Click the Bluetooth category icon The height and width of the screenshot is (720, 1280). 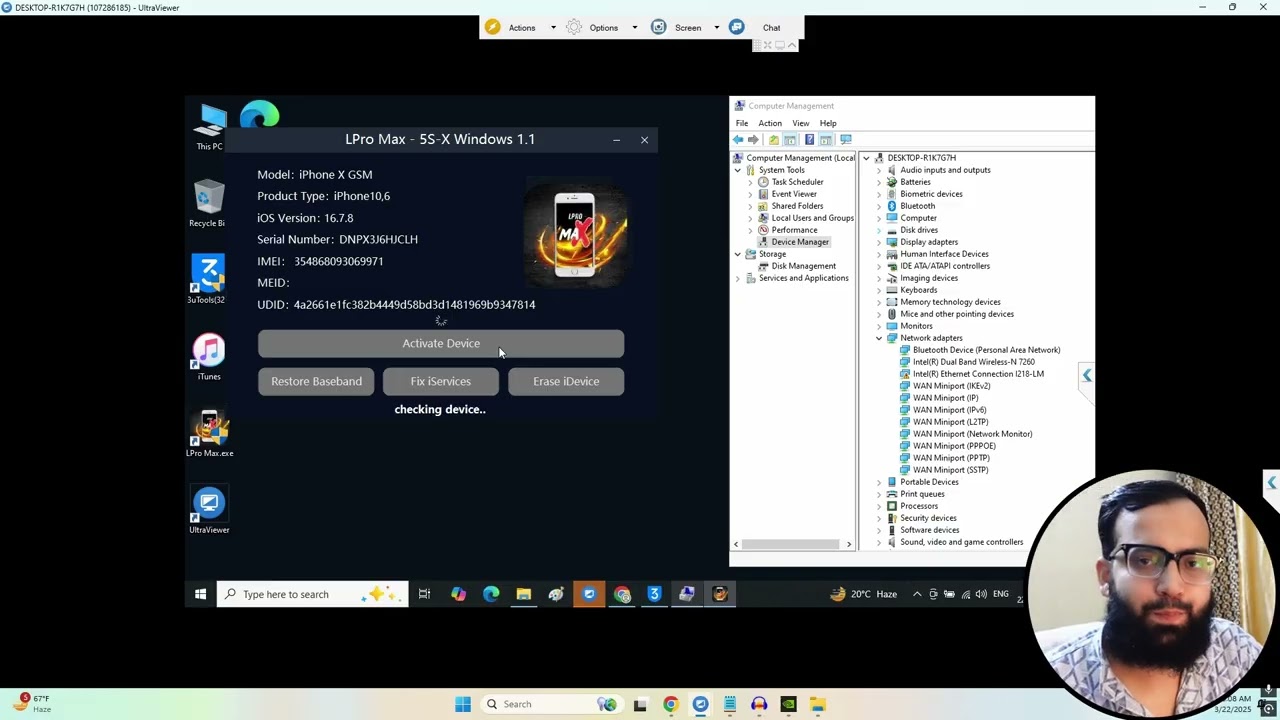click(892, 206)
